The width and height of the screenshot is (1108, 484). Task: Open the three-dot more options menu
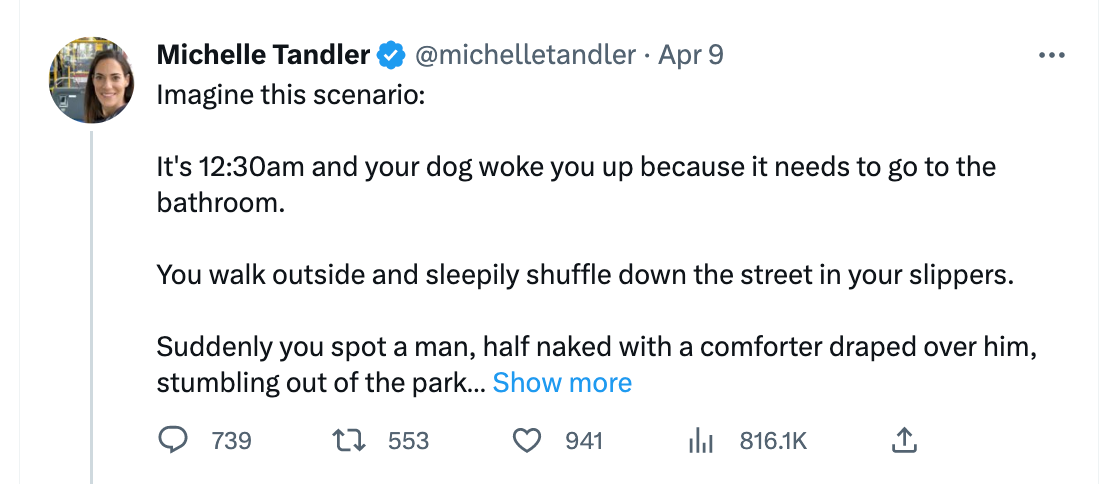[x=1052, y=55]
